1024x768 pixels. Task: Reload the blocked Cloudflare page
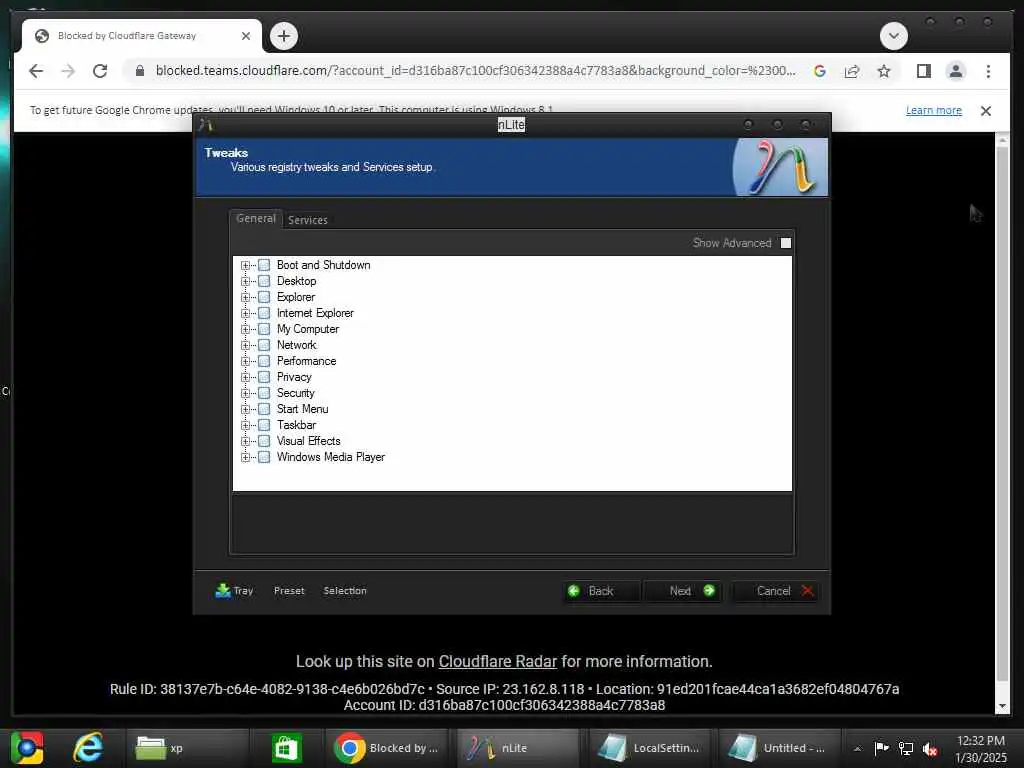100,71
